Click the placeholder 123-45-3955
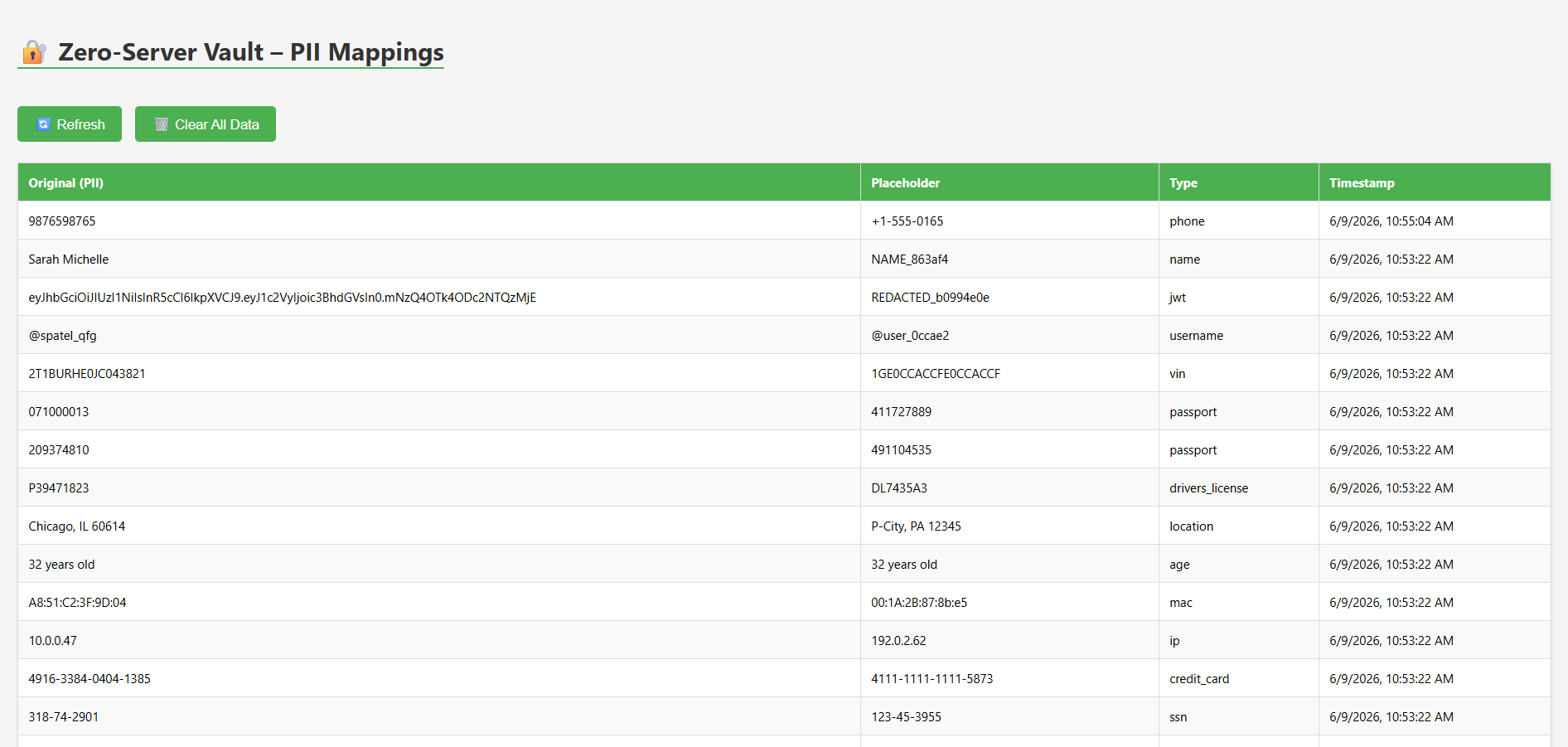This screenshot has width=1568, height=747. point(906,717)
